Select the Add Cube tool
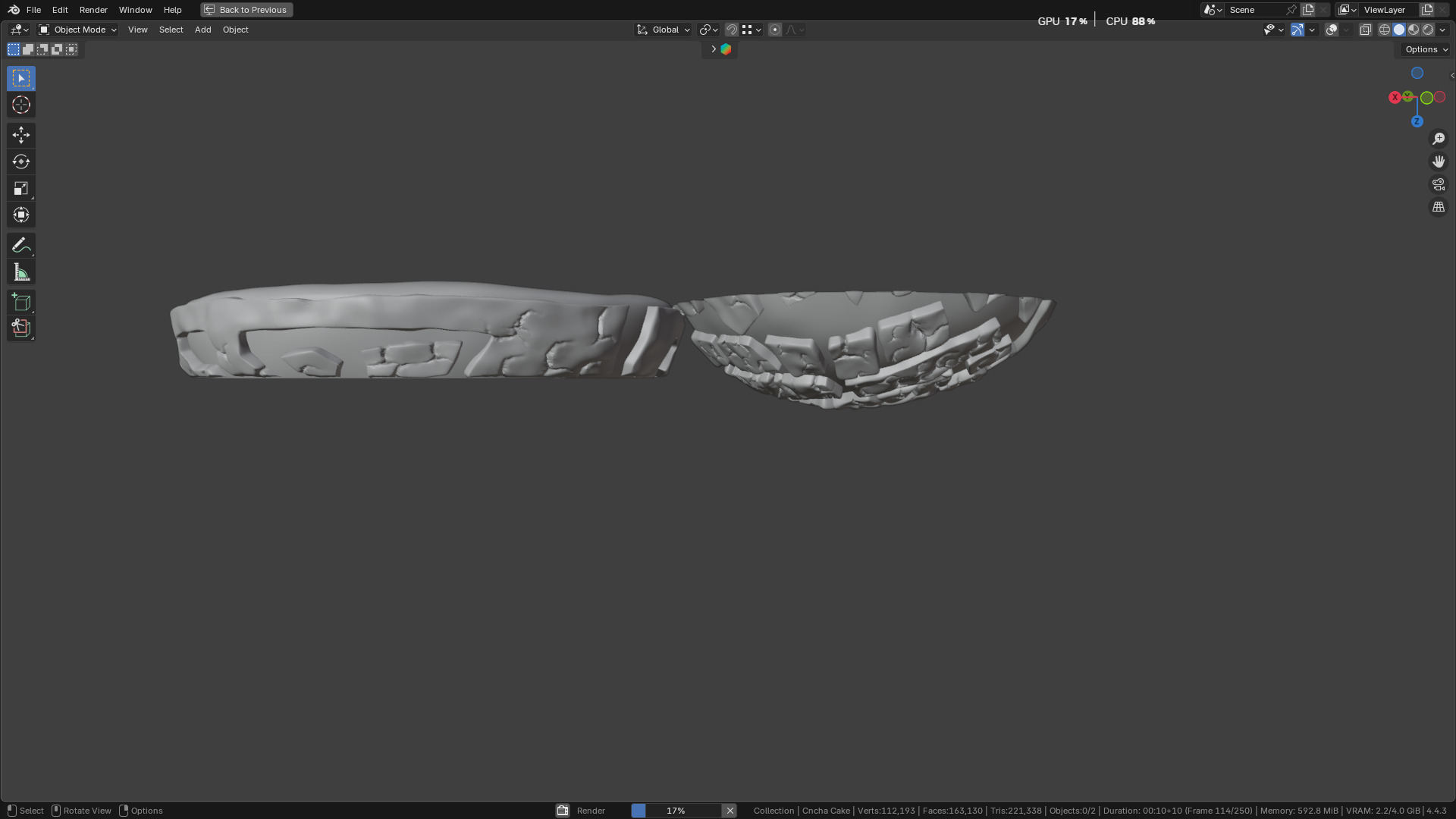The height and width of the screenshot is (819, 1456). coord(21,303)
